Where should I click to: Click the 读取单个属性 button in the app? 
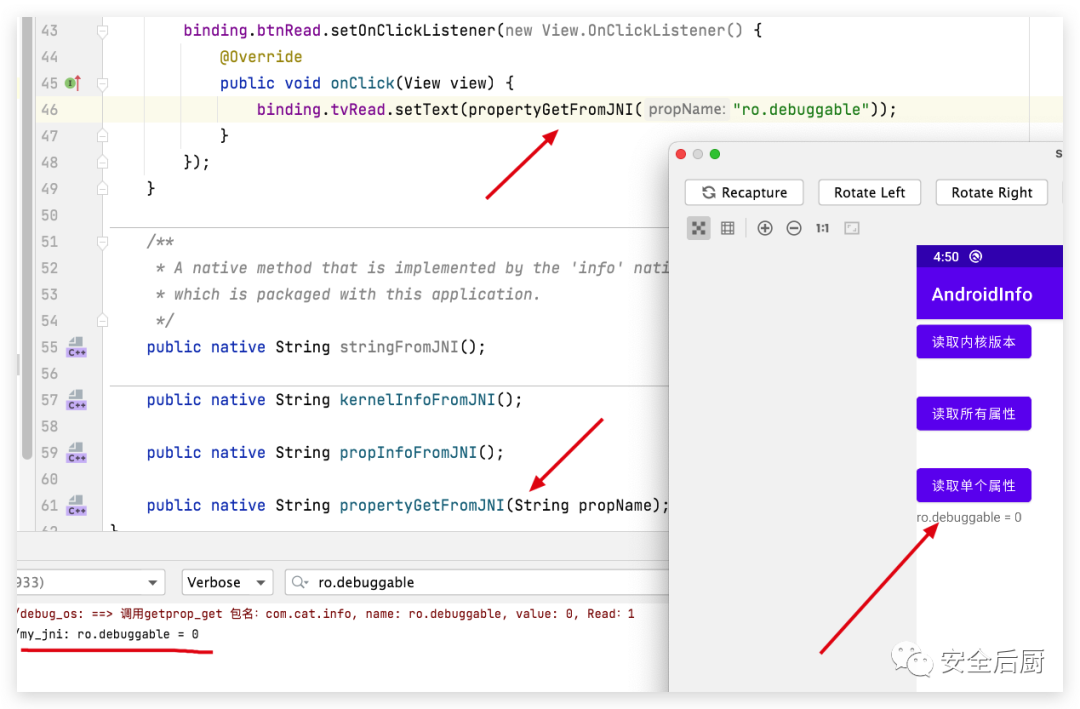973,485
